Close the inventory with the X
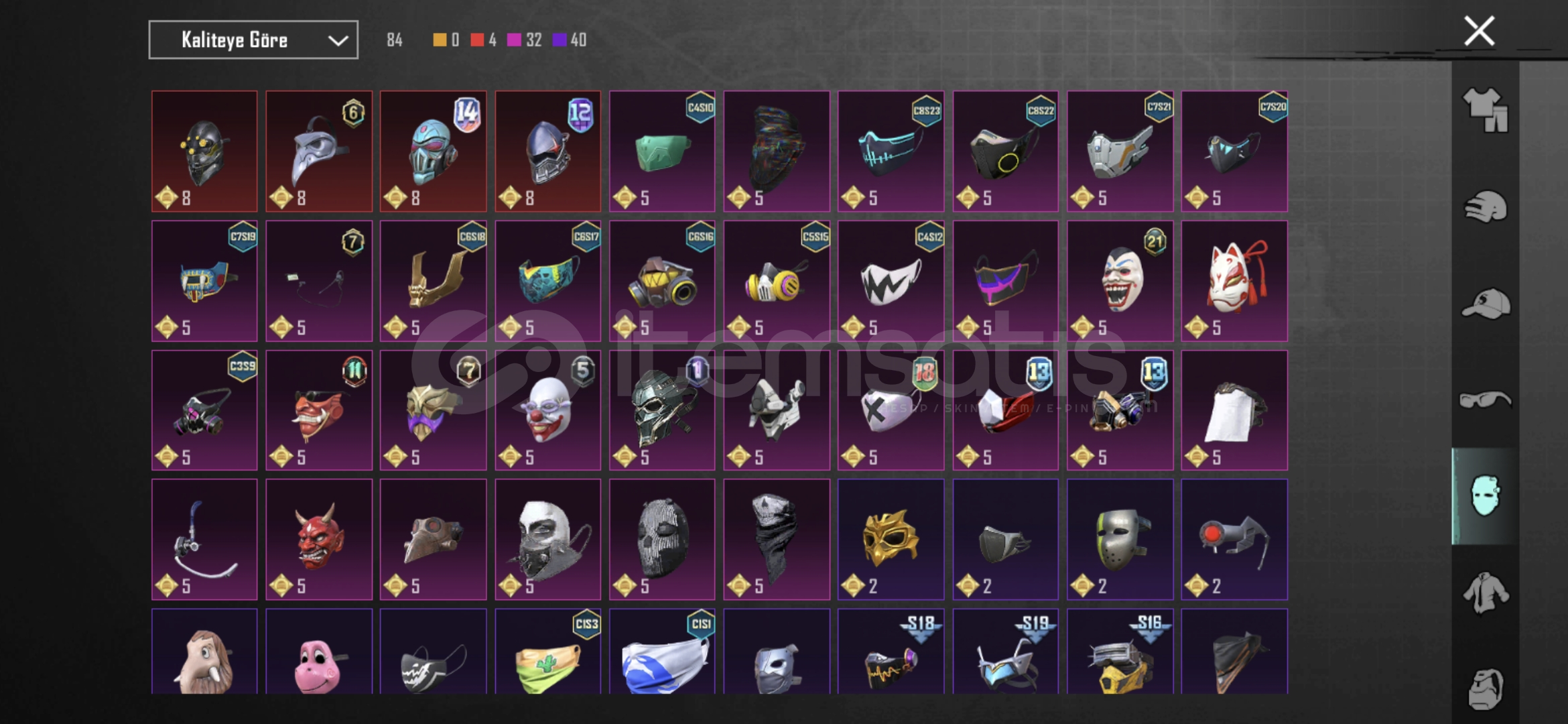 (1479, 31)
